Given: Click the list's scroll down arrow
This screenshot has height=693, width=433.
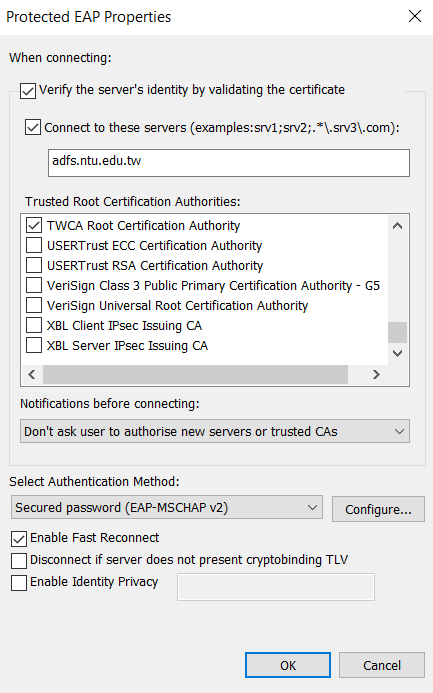Looking at the screenshot, I should tap(397, 353).
